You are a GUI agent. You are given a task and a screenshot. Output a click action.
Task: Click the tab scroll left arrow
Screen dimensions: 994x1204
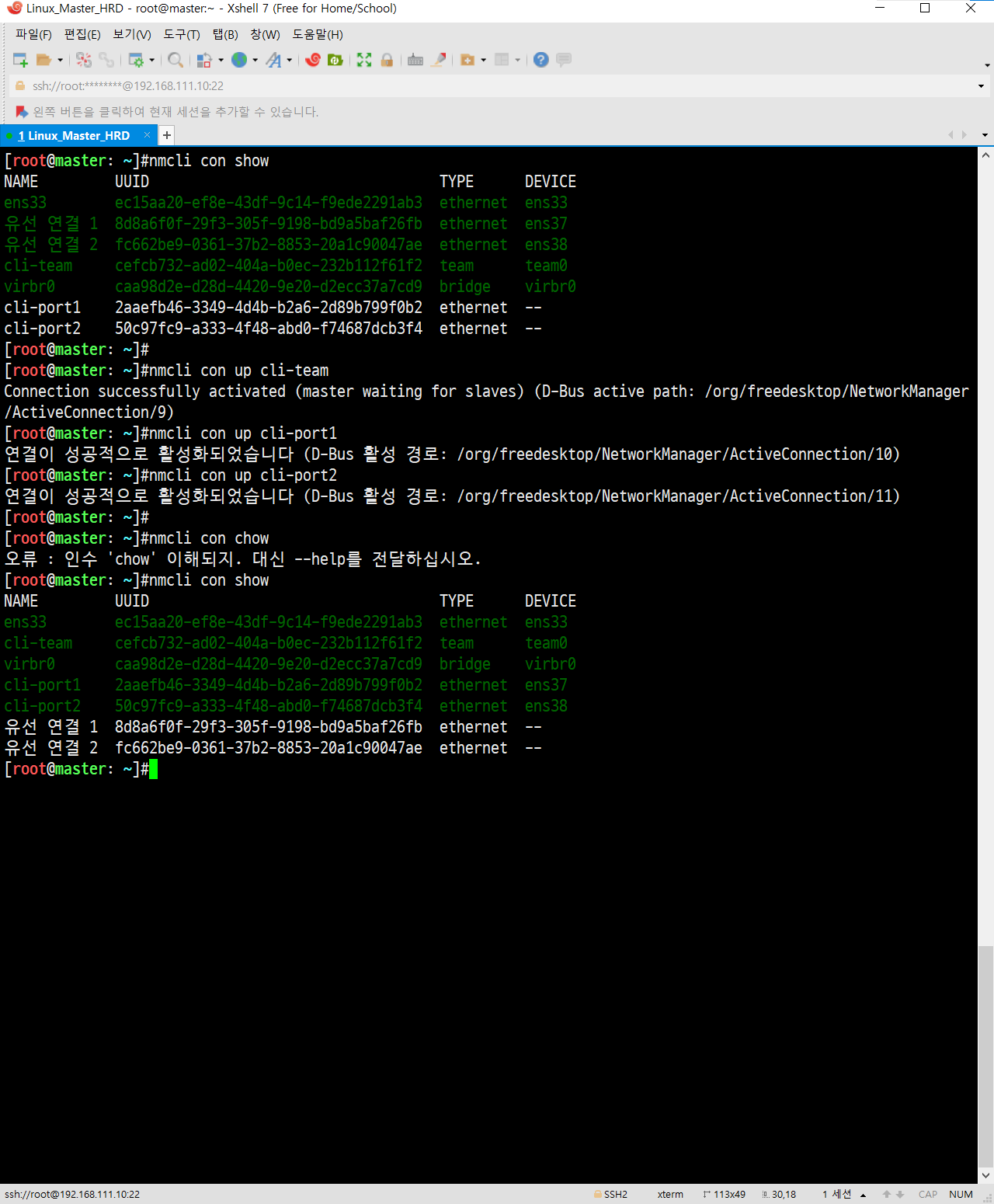pos(951,135)
